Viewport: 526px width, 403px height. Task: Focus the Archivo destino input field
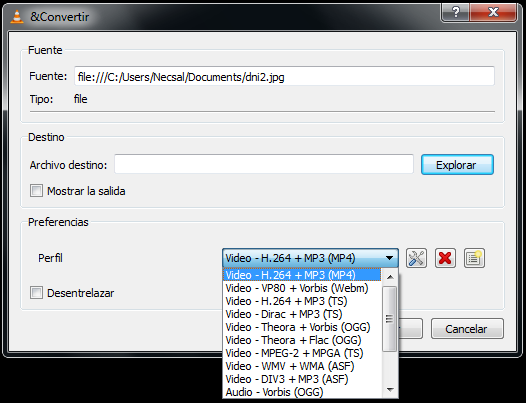264,164
